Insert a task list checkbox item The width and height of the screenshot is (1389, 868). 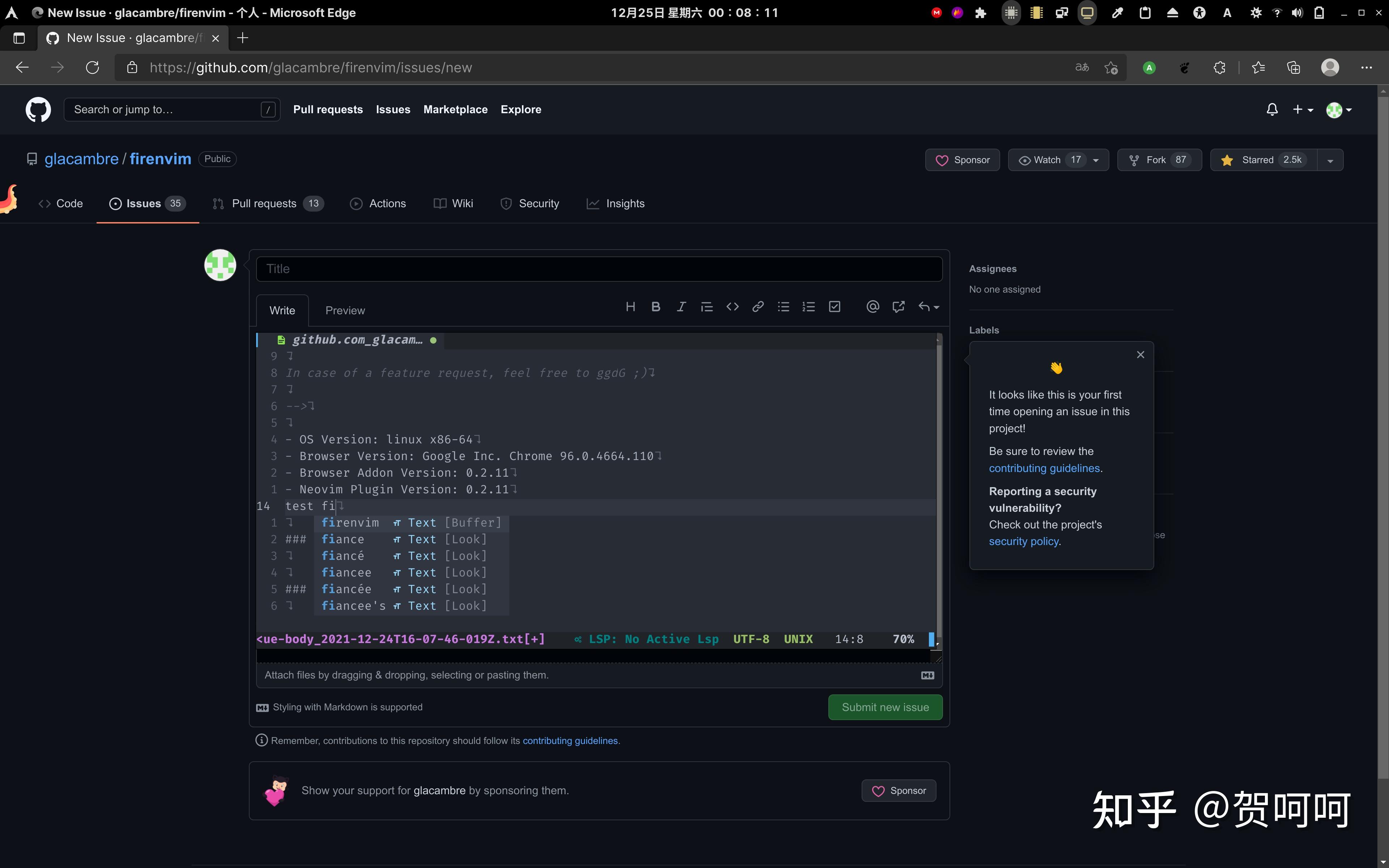click(834, 307)
